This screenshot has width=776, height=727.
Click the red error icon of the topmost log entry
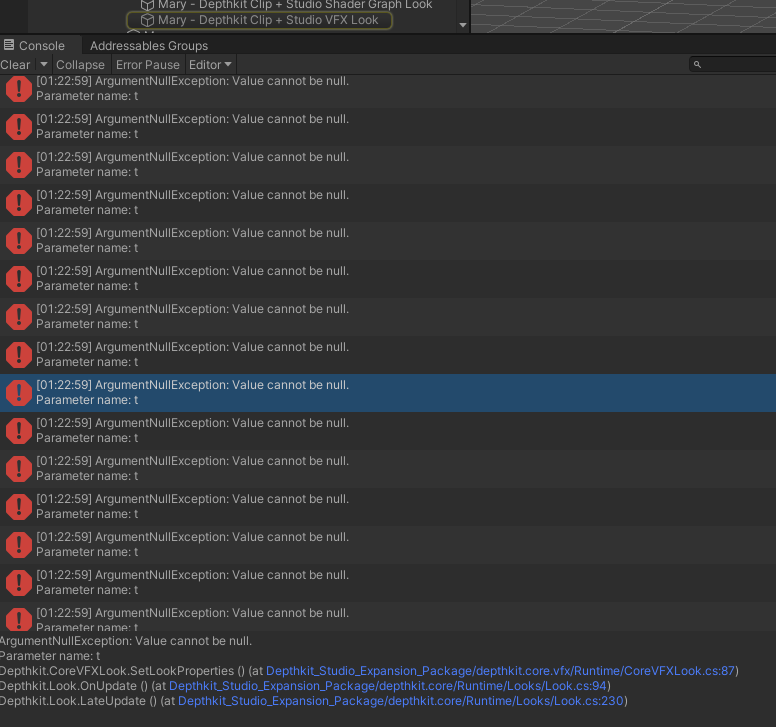point(19,89)
